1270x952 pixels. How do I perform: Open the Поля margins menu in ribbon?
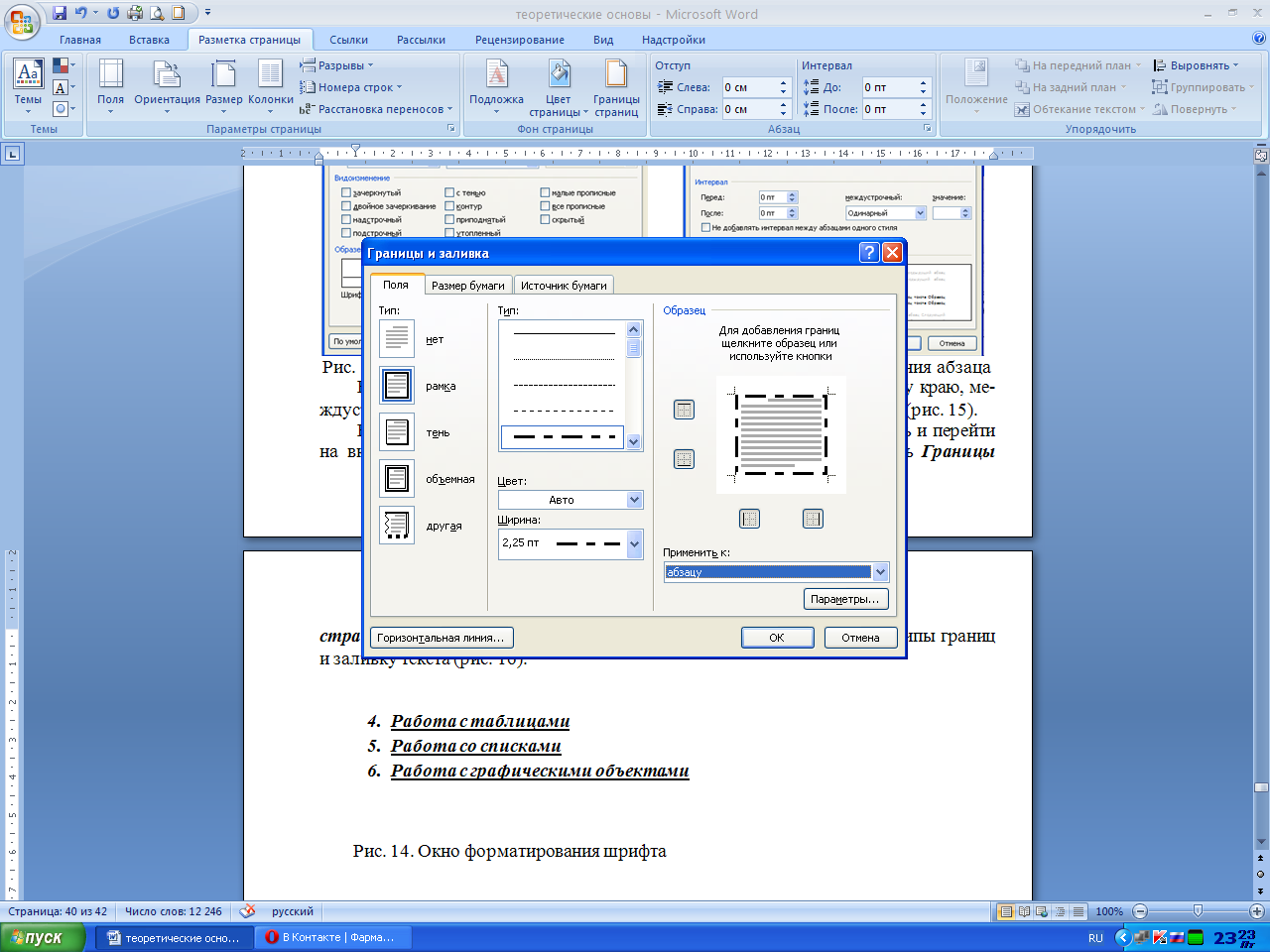[x=110, y=85]
